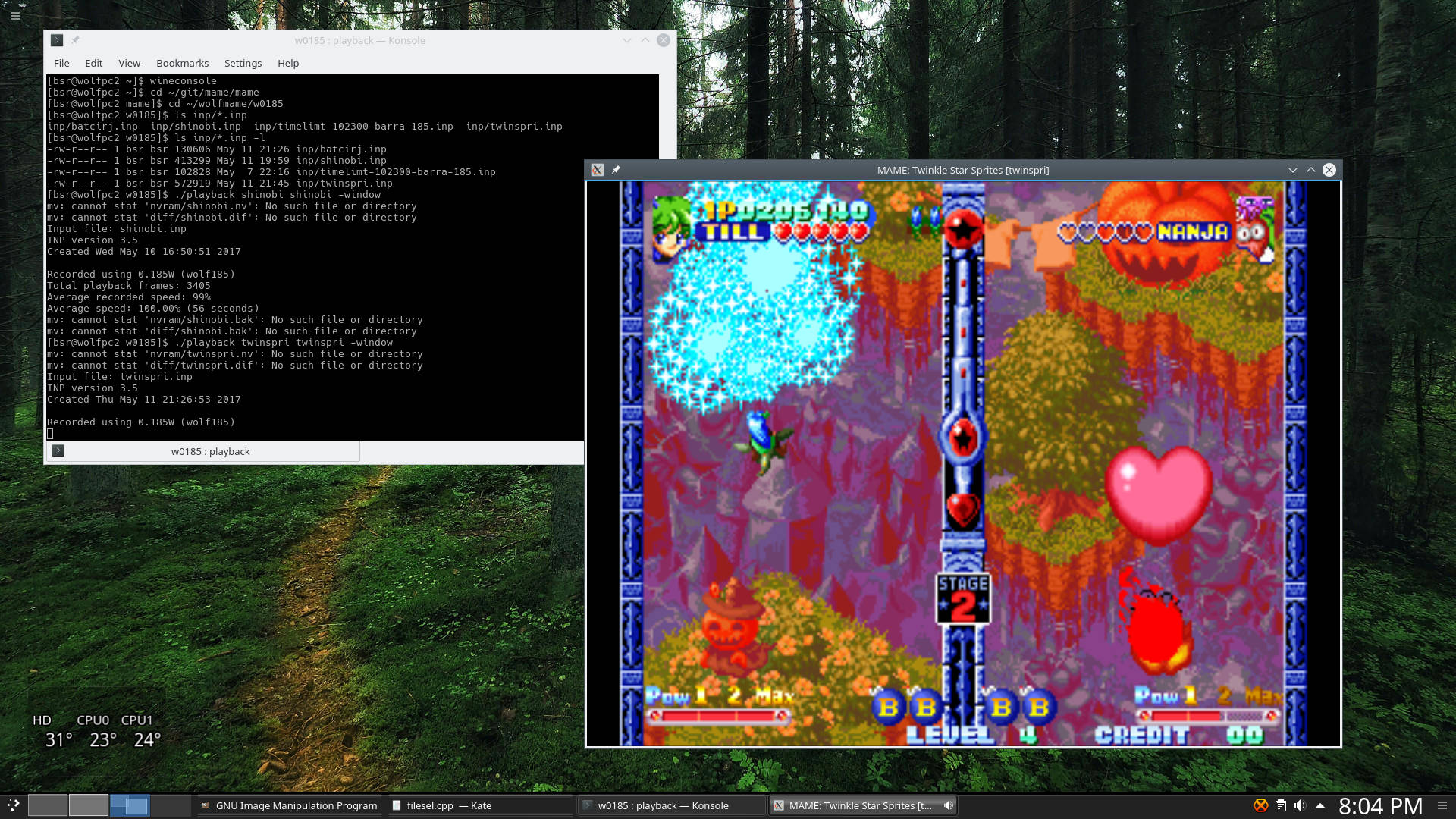Click the CPU0 temperature reading 23°
1456x819 pixels.
pos(103,739)
